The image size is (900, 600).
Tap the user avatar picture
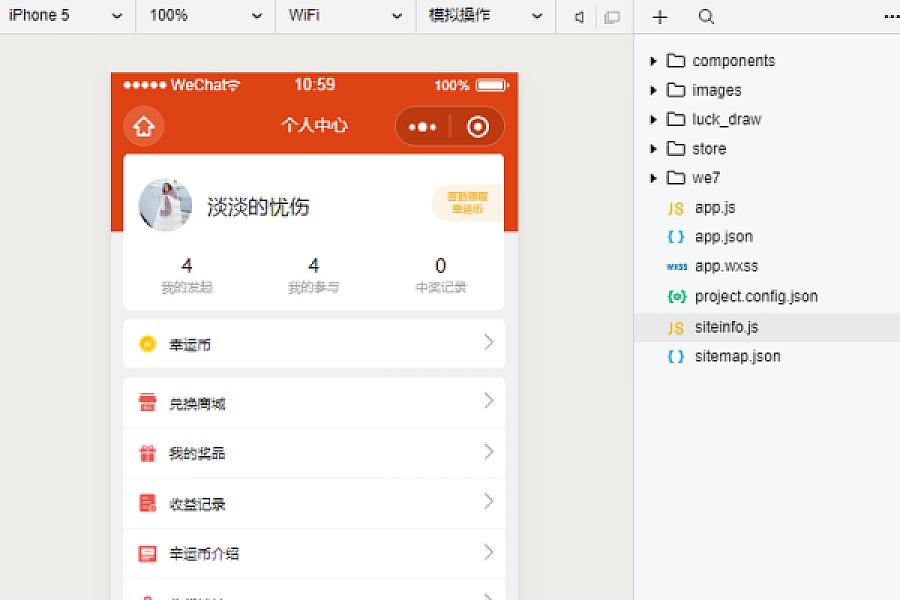point(165,206)
